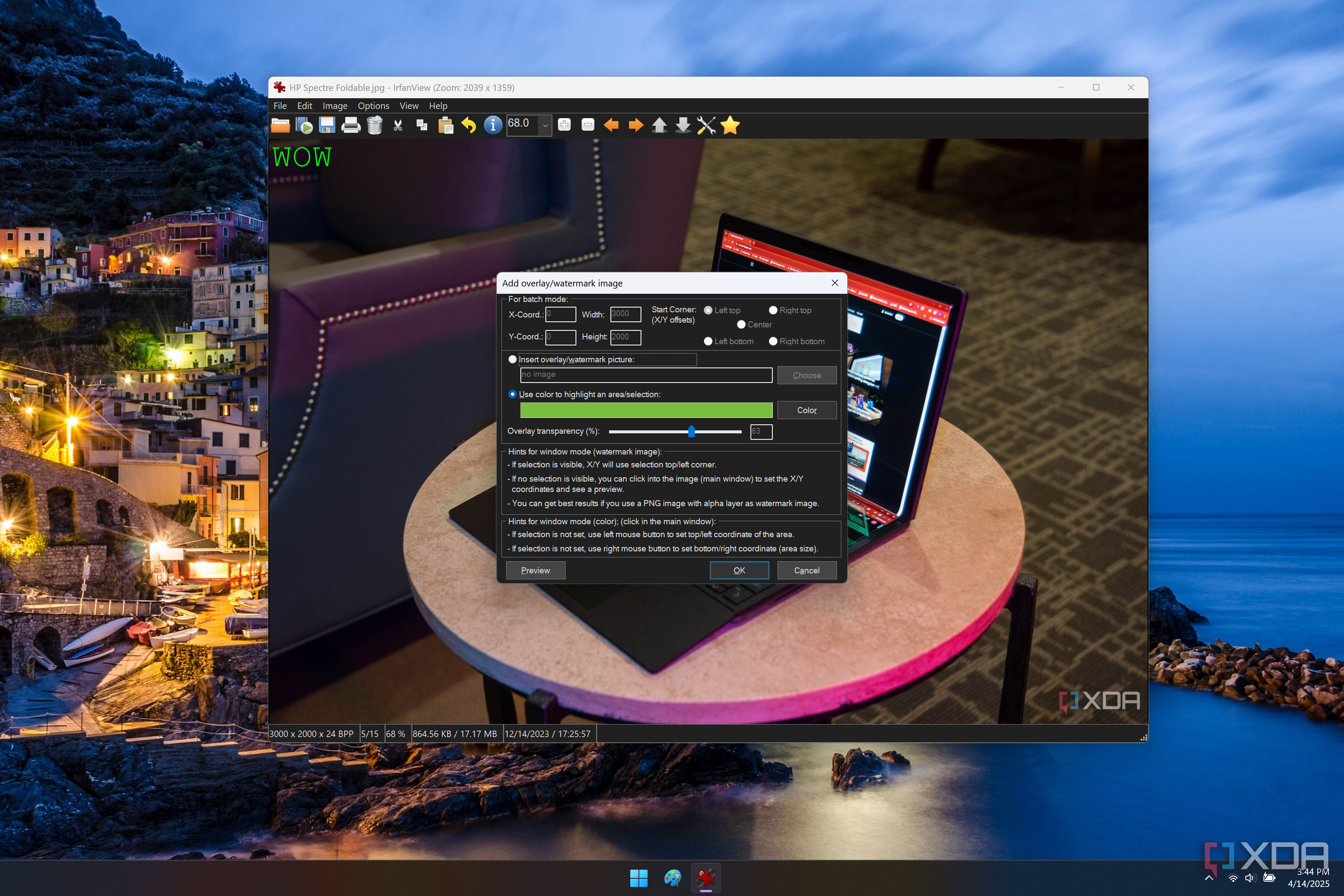Open settings with the crossed tools icon

coord(706,125)
